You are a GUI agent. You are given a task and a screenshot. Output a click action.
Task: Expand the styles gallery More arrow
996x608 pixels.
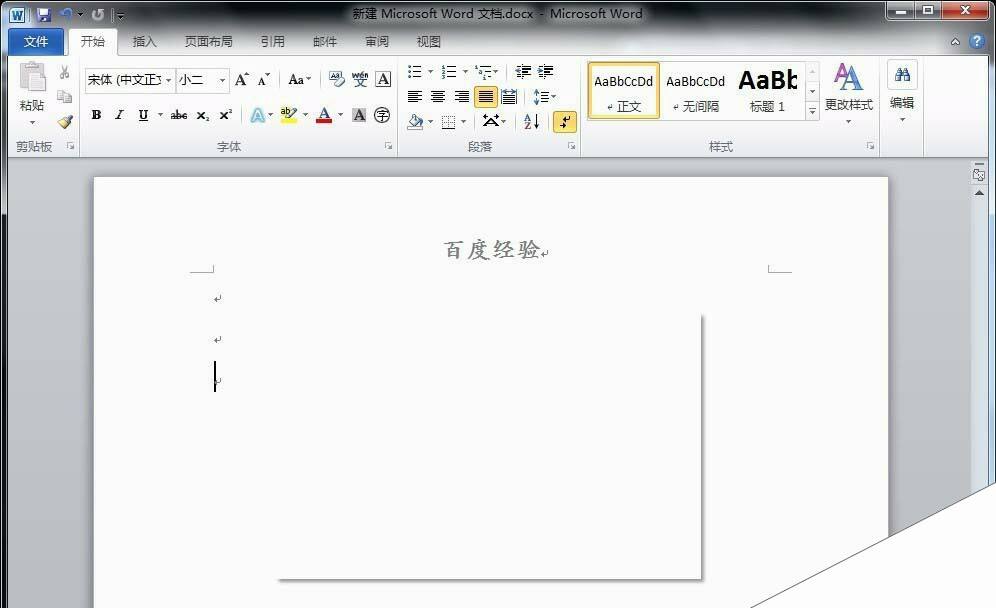tap(812, 112)
